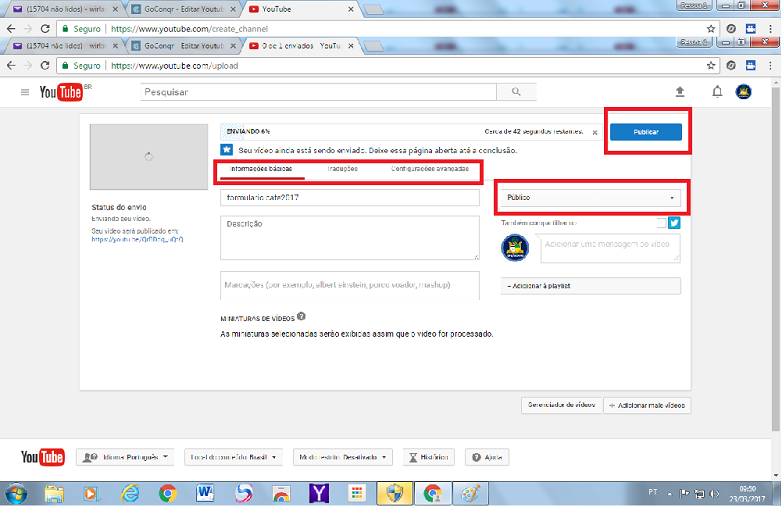
Task: Switch to front window's GoConqr Editar tab
Action: click(x=184, y=46)
